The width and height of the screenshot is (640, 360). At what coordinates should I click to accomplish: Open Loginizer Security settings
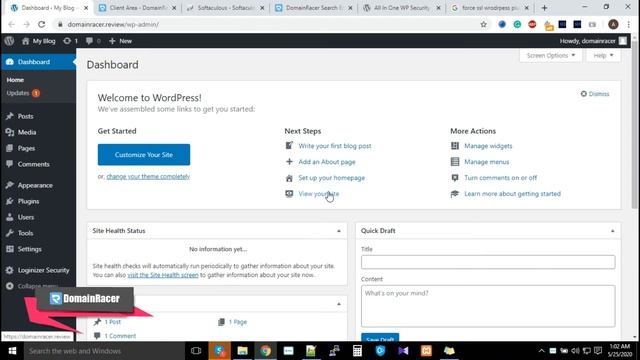pyautogui.click(x=43, y=270)
